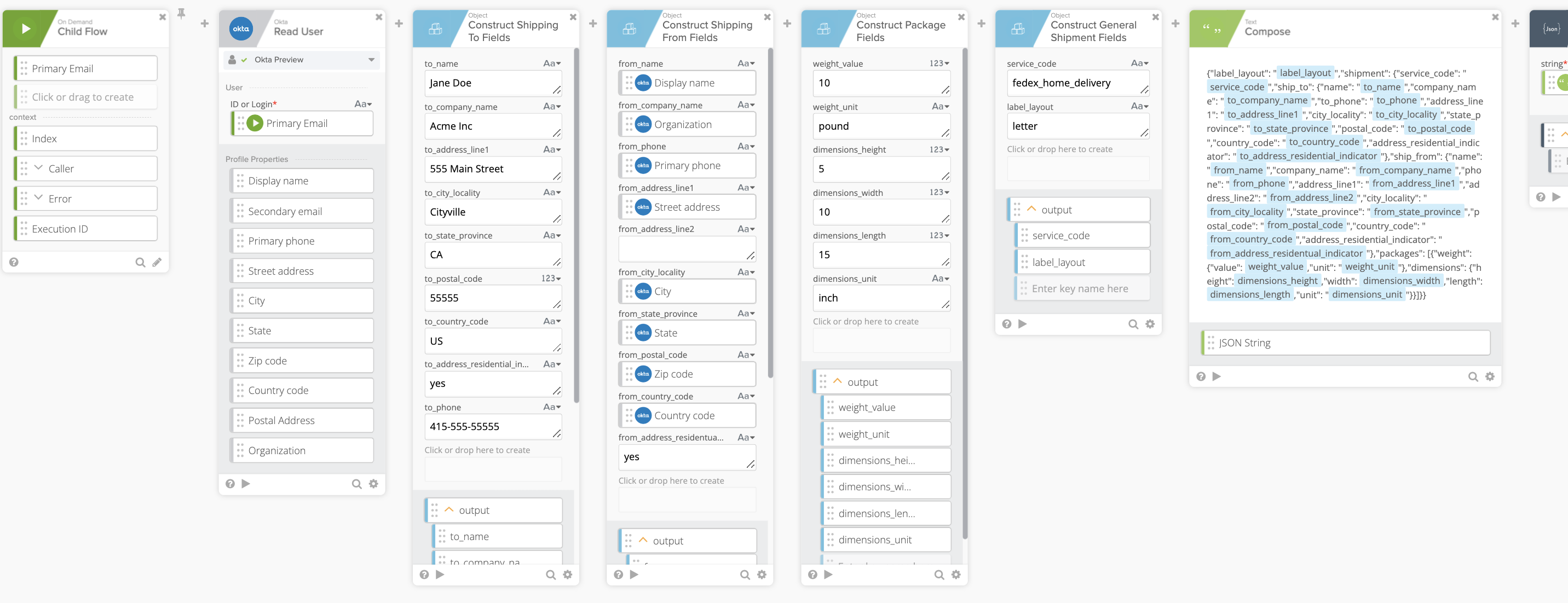Close the Compose card

coord(1495,17)
